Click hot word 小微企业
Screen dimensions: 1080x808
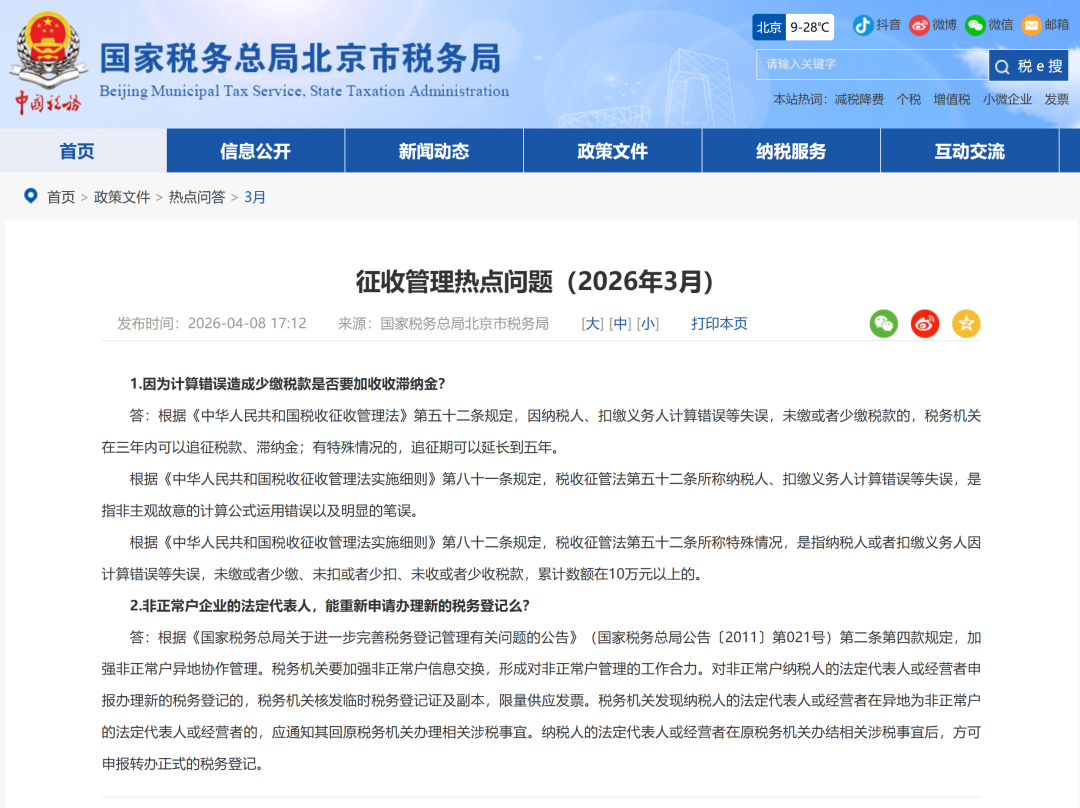1007,99
